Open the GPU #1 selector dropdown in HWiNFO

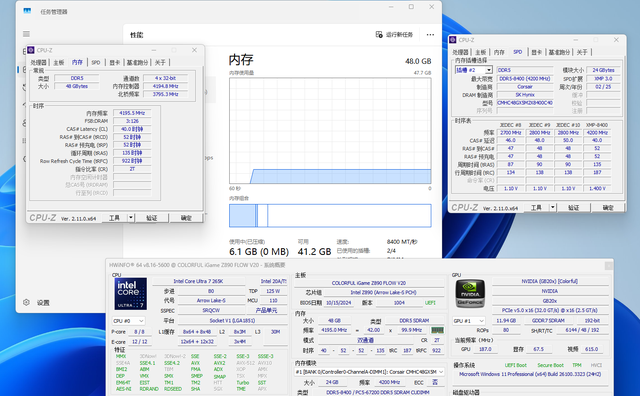click(x=469, y=321)
